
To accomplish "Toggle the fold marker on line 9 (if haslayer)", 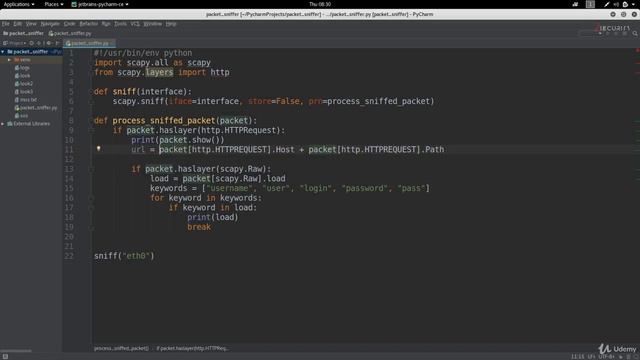I will pos(92,131).
